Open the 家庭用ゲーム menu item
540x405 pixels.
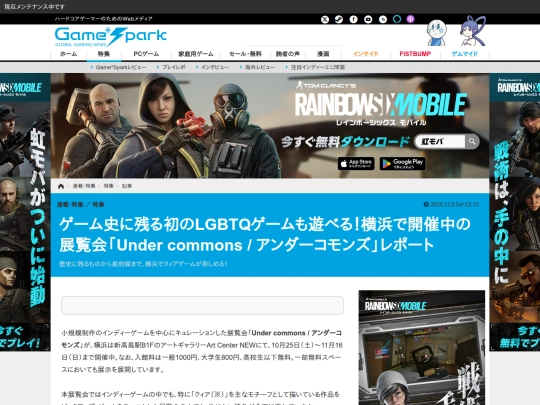tap(196, 54)
